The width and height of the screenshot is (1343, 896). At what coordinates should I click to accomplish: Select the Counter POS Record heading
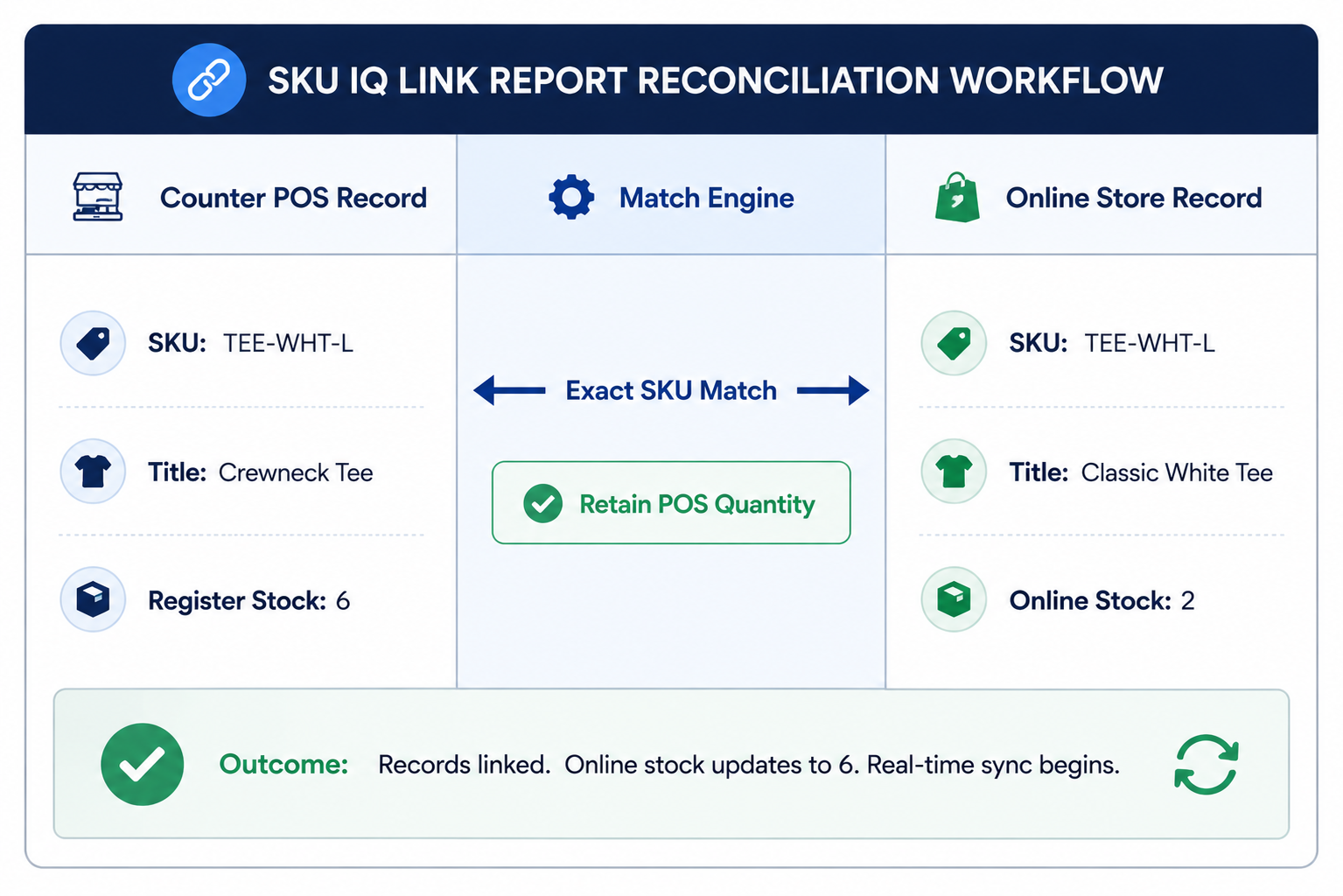[293, 198]
